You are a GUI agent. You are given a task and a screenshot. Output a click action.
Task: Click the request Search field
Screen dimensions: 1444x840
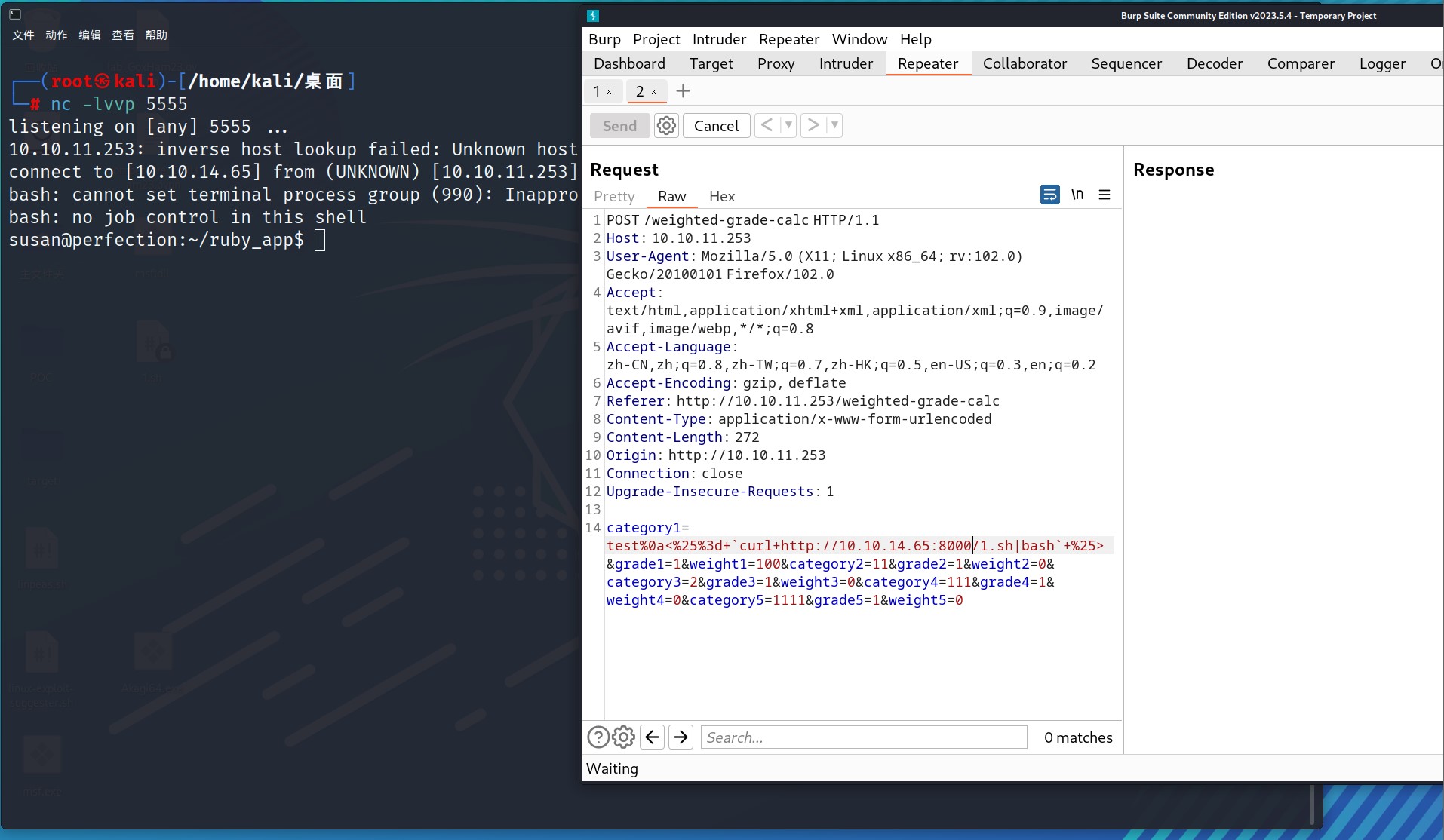pyautogui.click(x=864, y=737)
